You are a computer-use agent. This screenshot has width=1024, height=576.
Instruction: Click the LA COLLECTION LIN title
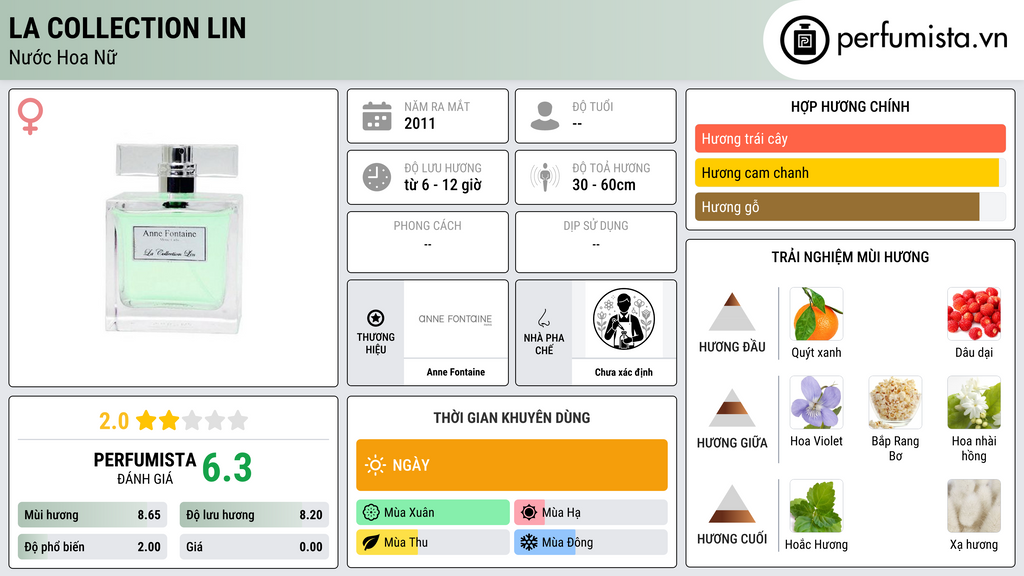127,28
